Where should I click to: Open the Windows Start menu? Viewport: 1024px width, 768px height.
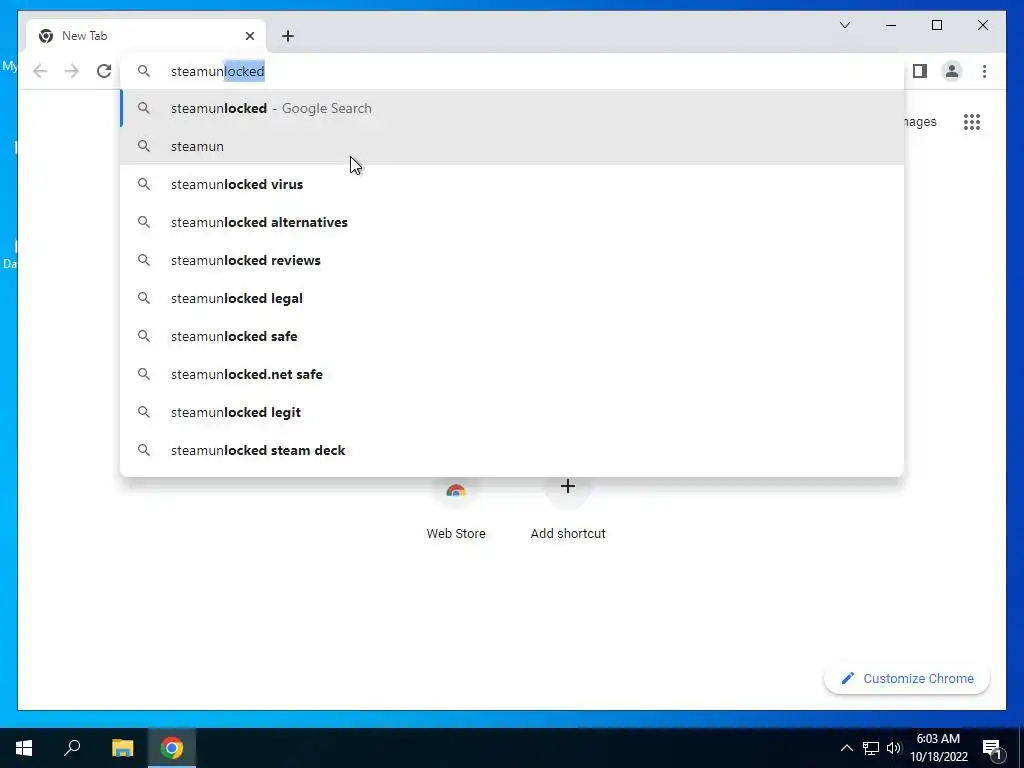coord(24,748)
